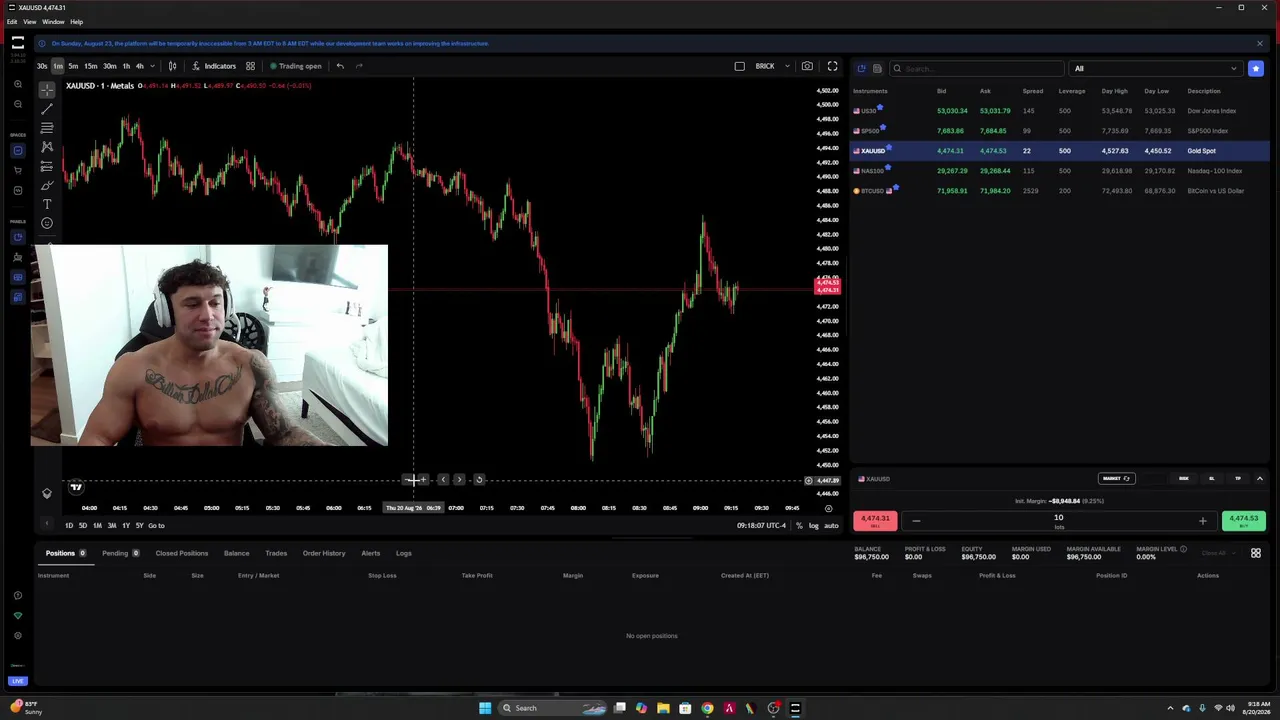The image size is (1280, 720).
Task: Enter fullscreen chart mode
Action: click(832, 66)
